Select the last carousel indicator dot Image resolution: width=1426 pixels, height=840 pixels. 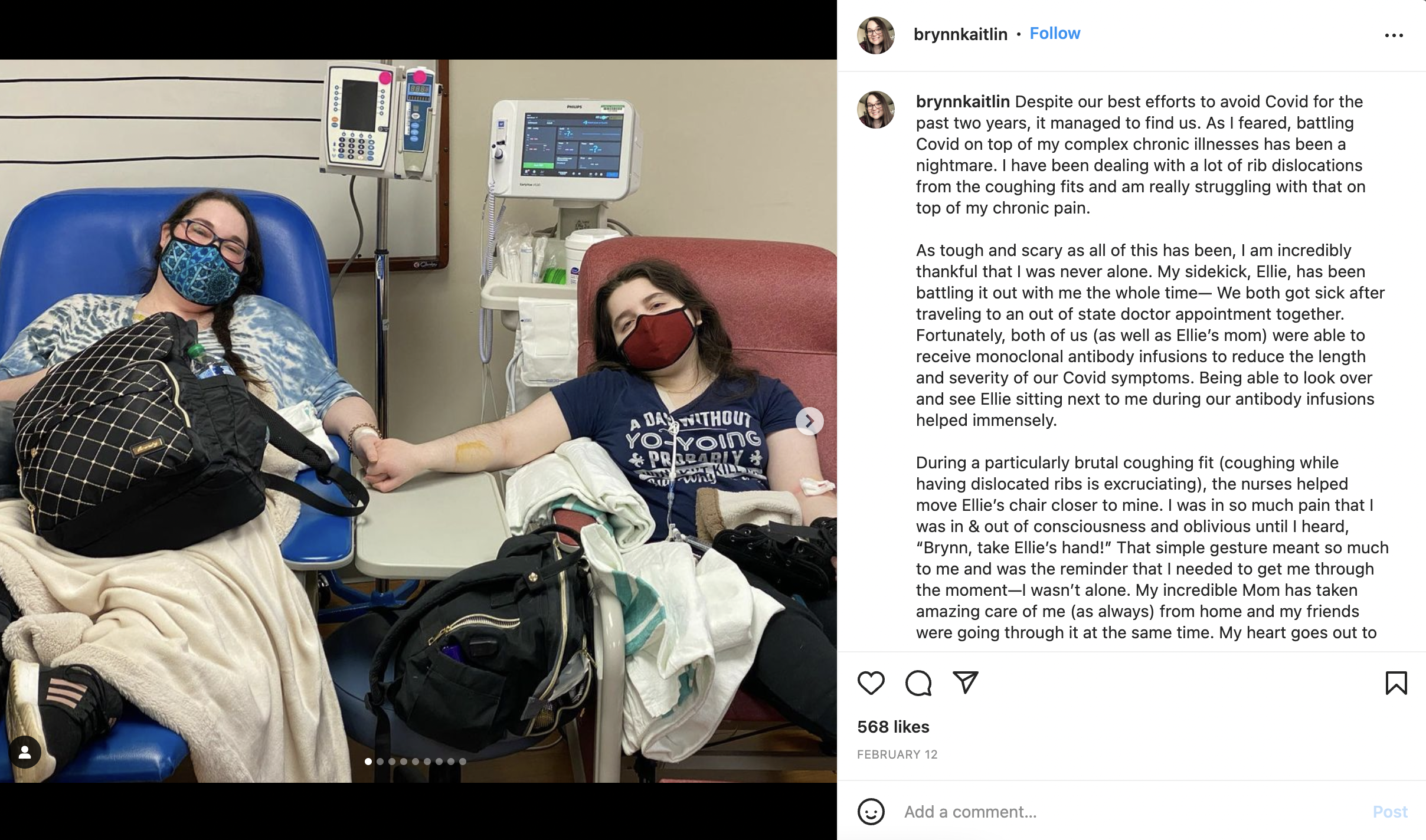click(x=463, y=762)
